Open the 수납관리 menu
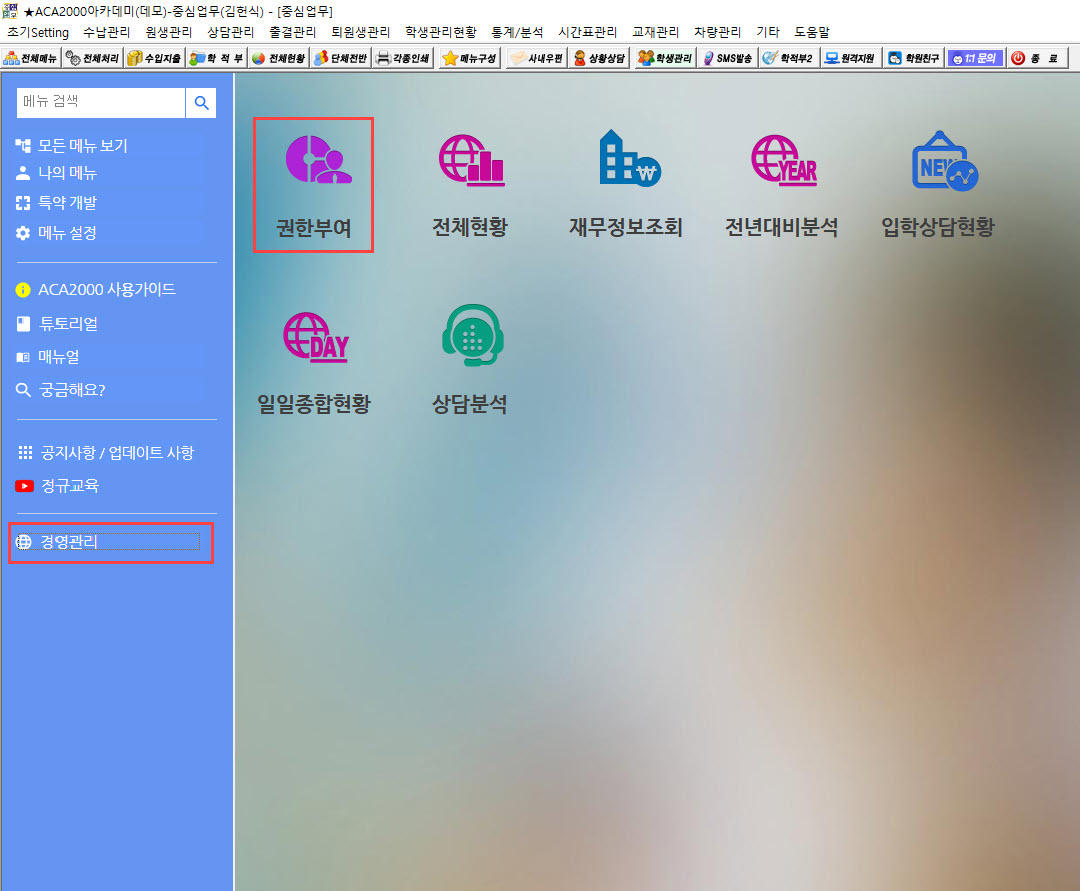The image size is (1080, 891). (107, 32)
